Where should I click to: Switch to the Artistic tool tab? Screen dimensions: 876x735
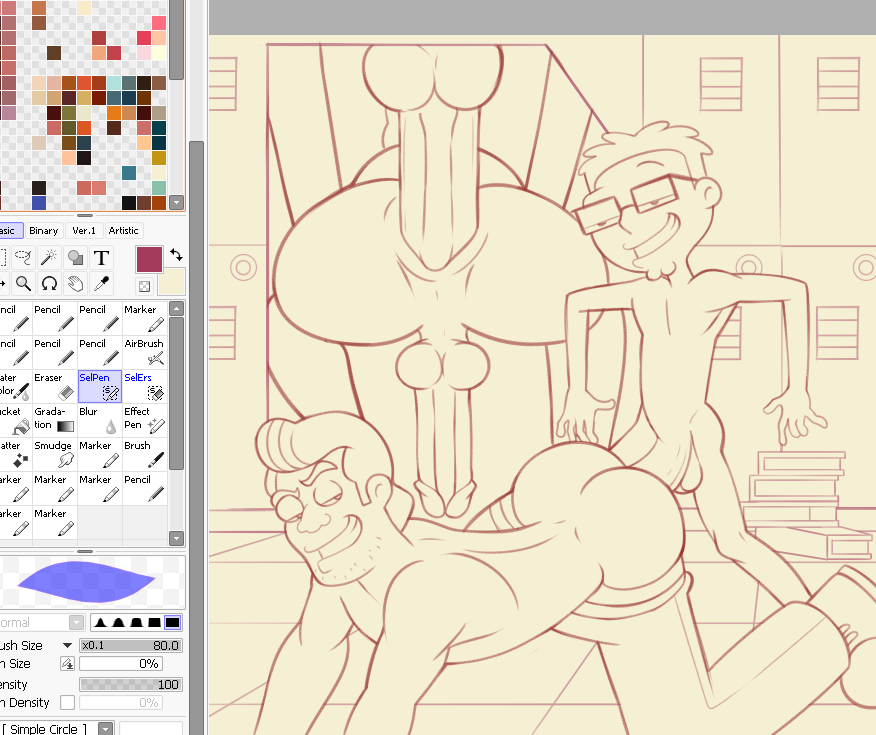click(x=123, y=230)
